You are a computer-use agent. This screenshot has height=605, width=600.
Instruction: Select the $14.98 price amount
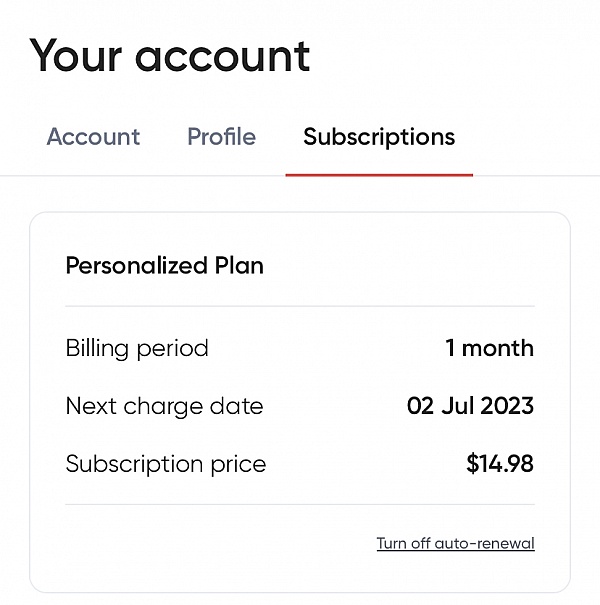[x=499, y=465]
